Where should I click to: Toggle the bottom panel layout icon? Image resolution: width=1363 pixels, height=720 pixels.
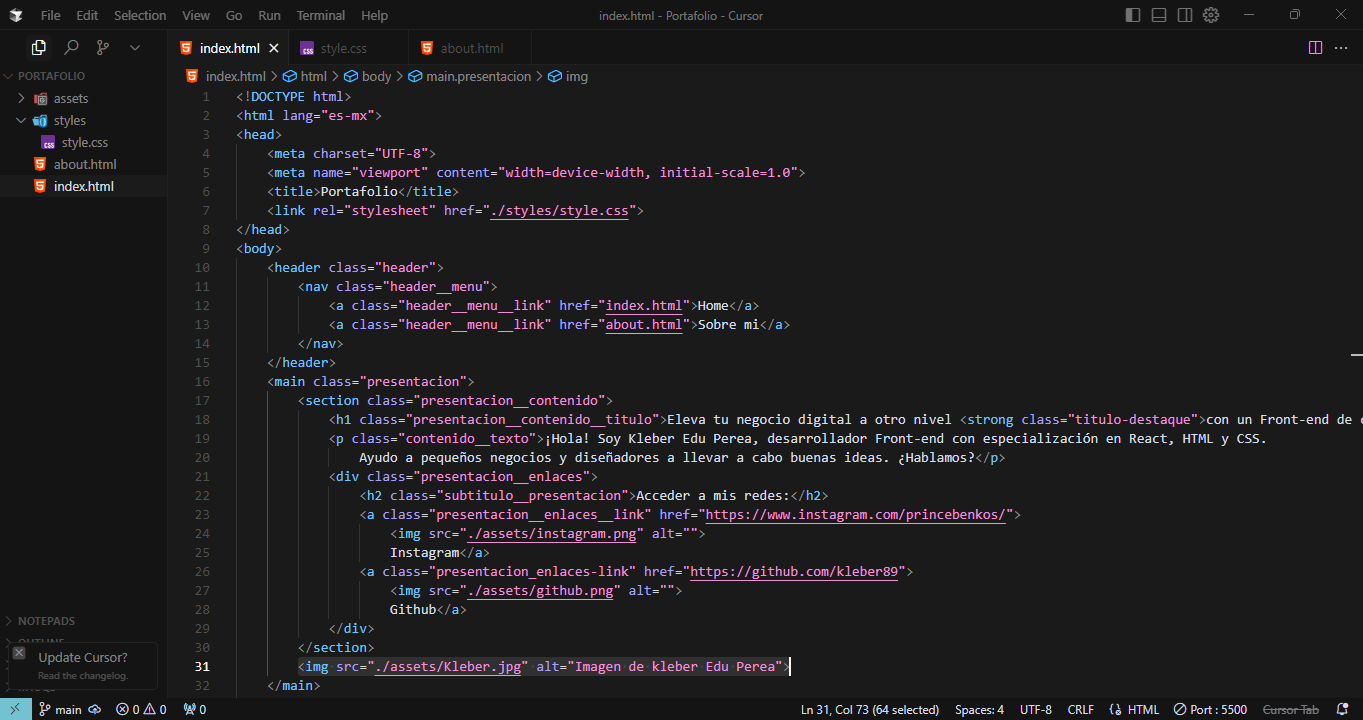pyautogui.click(x=1159, y=15)
